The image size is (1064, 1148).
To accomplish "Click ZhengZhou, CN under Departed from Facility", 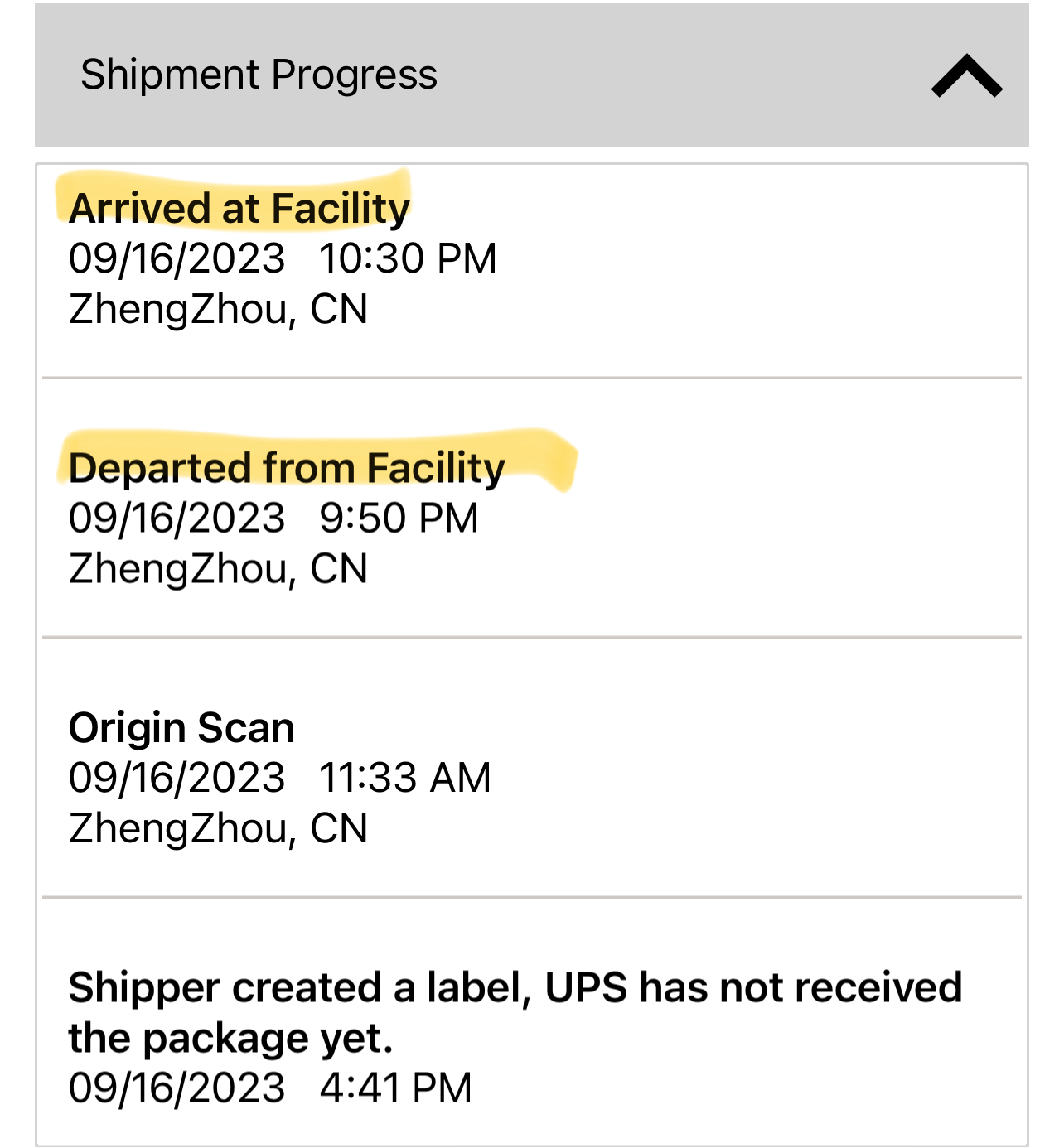I will [218, 569].
